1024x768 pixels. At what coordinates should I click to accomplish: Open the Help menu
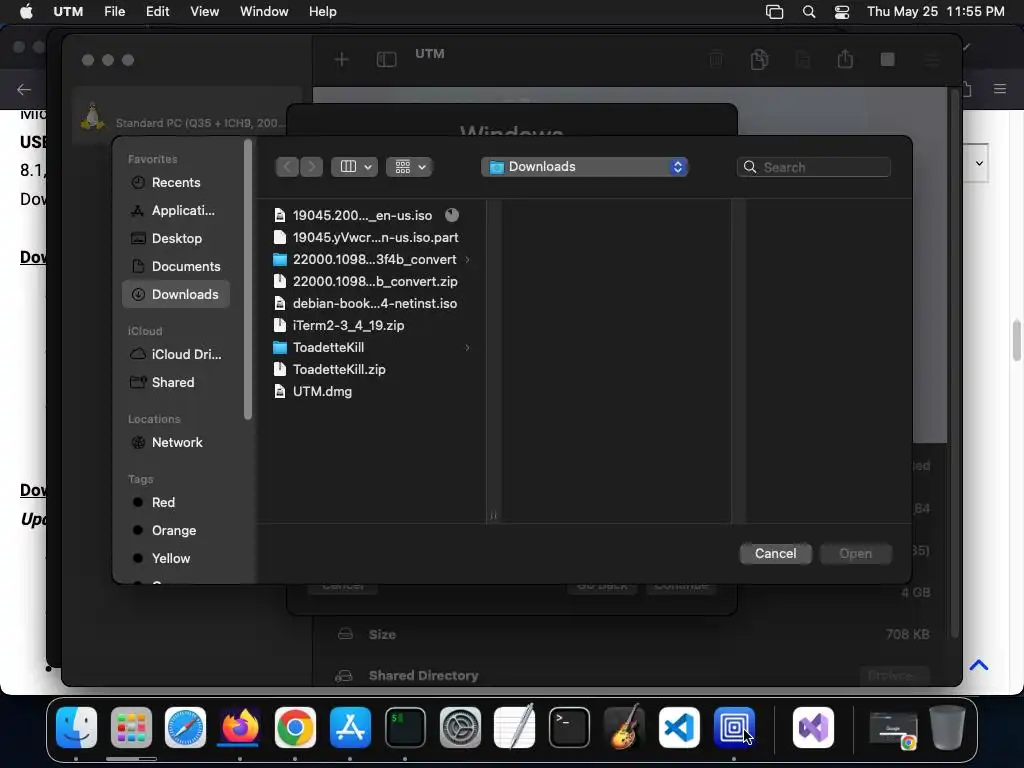pyautogui.click(x=323, y=12)
